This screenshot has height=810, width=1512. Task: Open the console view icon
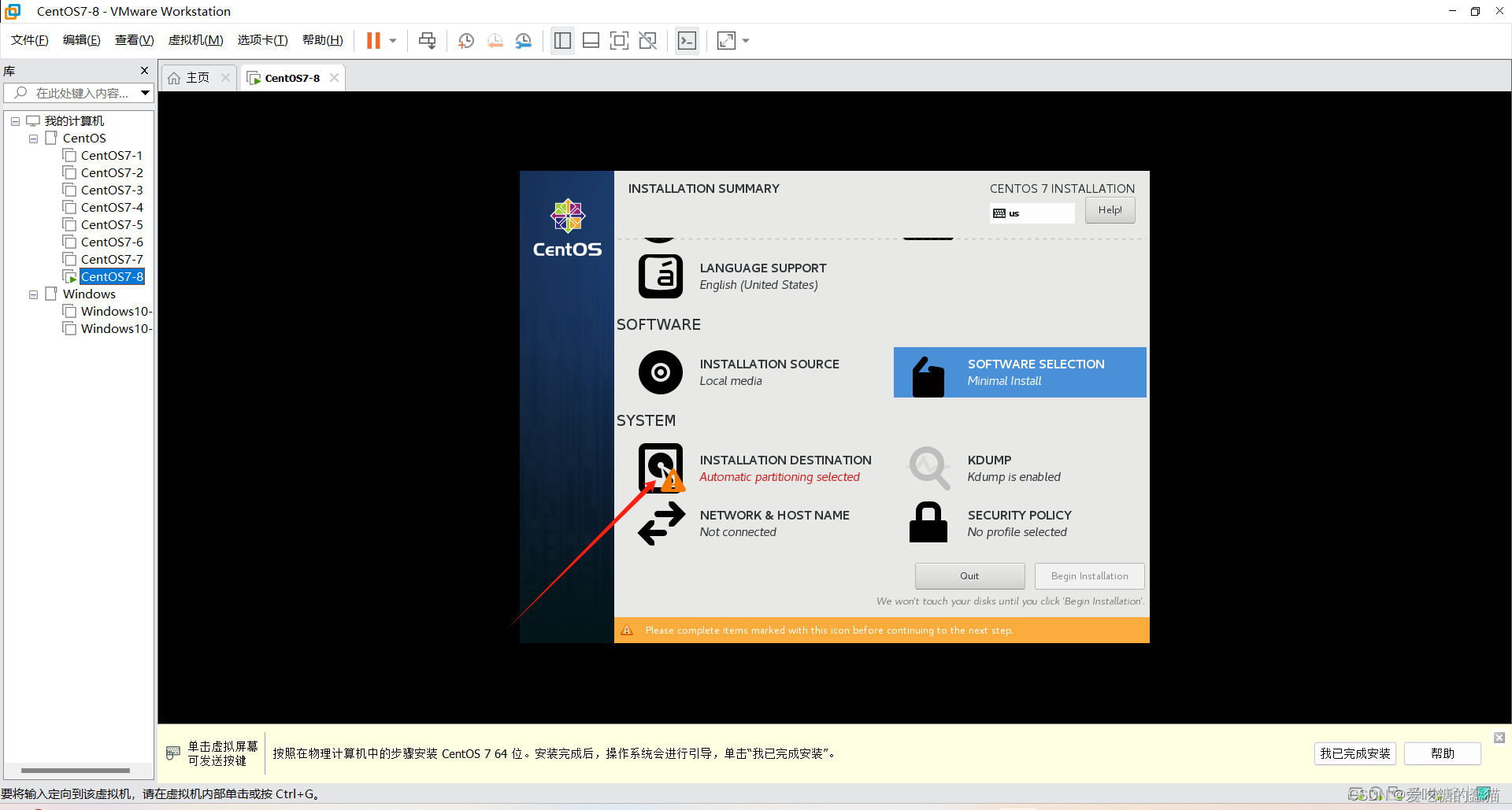[687, 40]
